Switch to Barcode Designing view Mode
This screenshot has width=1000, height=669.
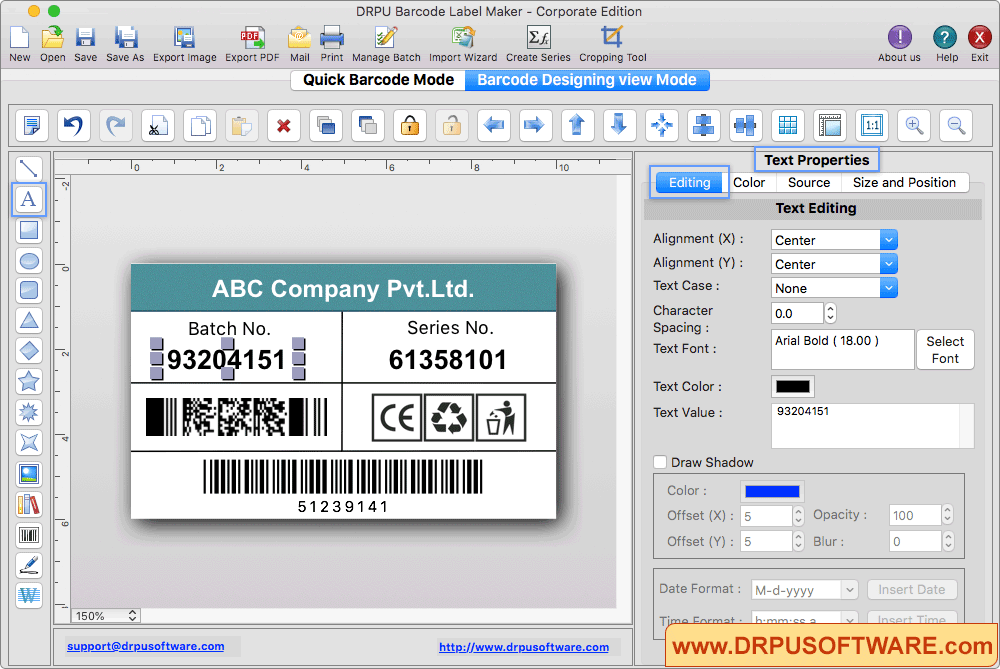587,80
